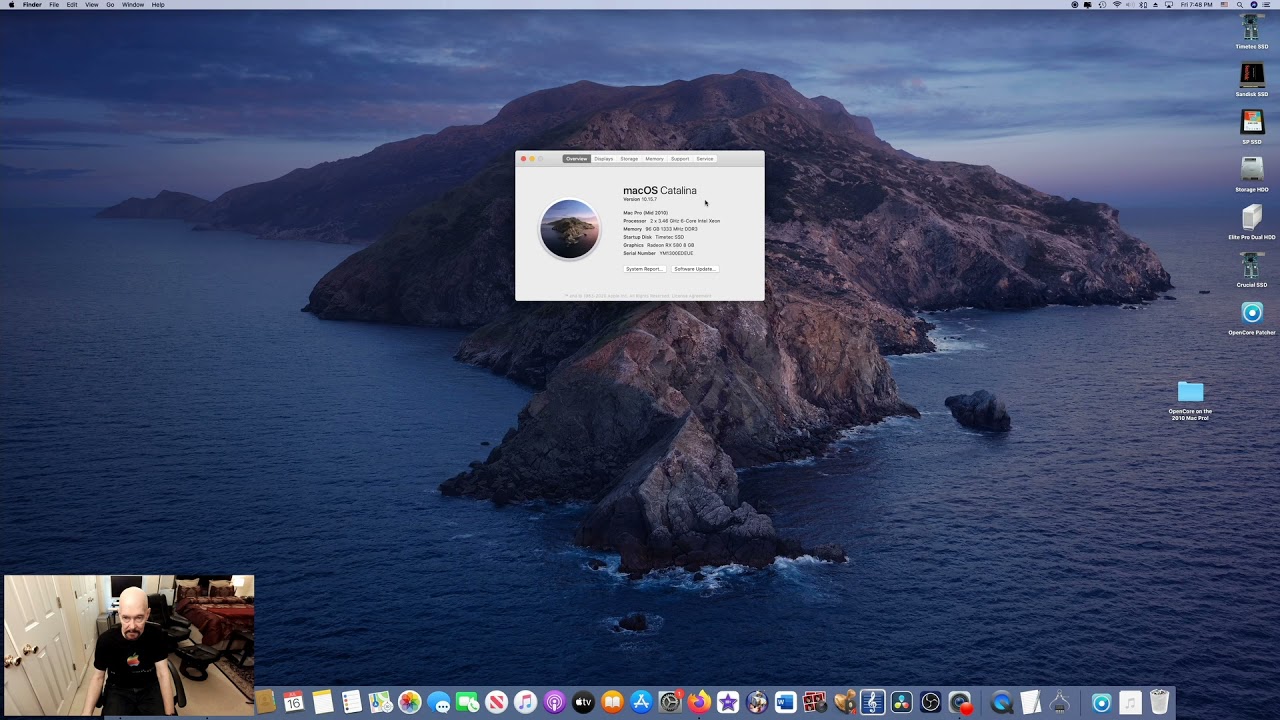
Task: Launch Apple TV app from Dock
Action: click(x=583, y=702)
